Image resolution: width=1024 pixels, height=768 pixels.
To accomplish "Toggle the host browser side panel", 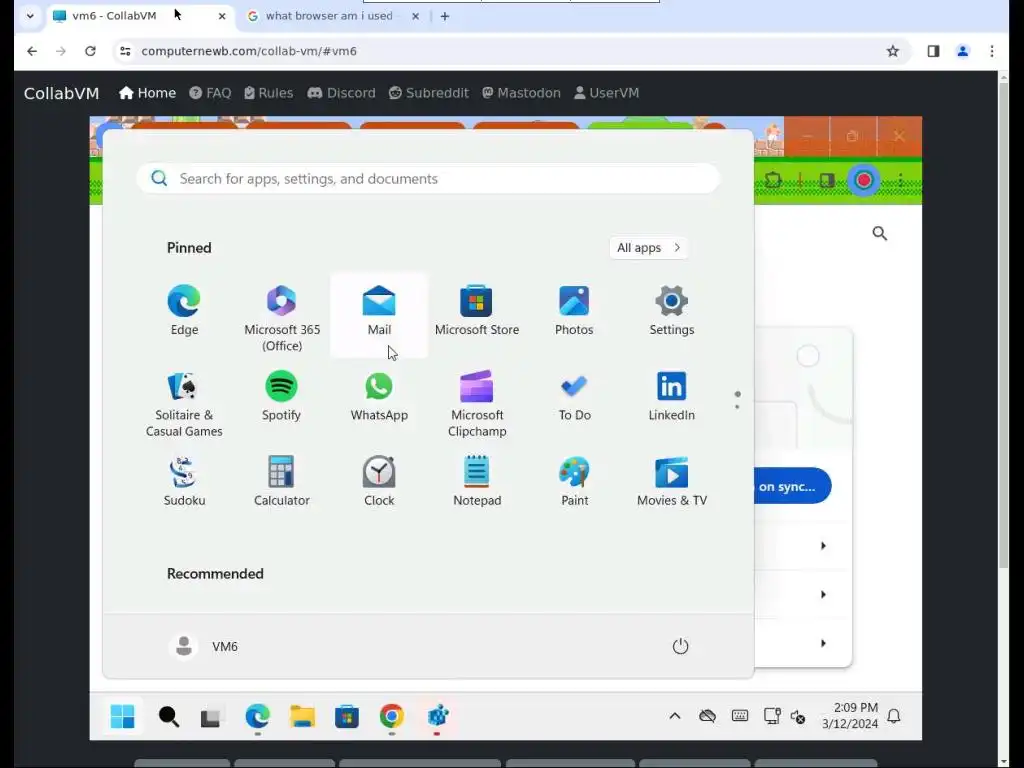I will pyautogui.click(x=933, y=51).
